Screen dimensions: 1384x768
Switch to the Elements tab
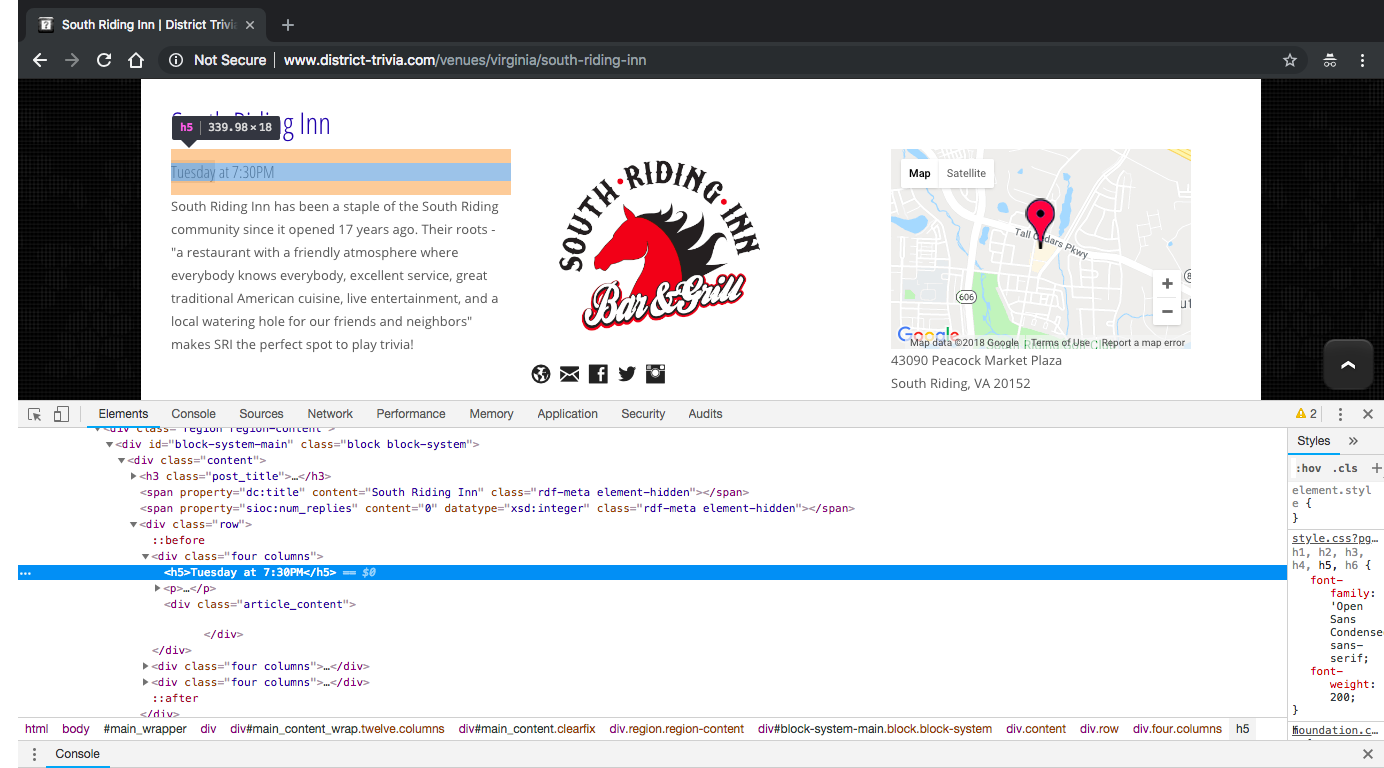tap(123, 414)
